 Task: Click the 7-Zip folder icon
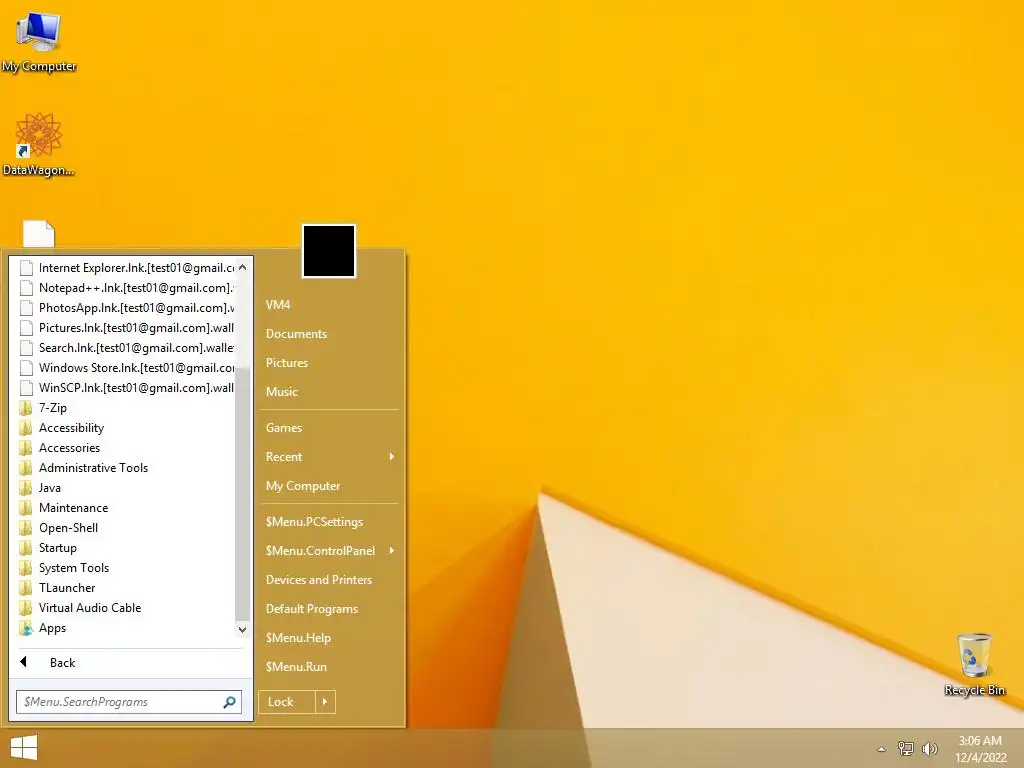[26, 408]
